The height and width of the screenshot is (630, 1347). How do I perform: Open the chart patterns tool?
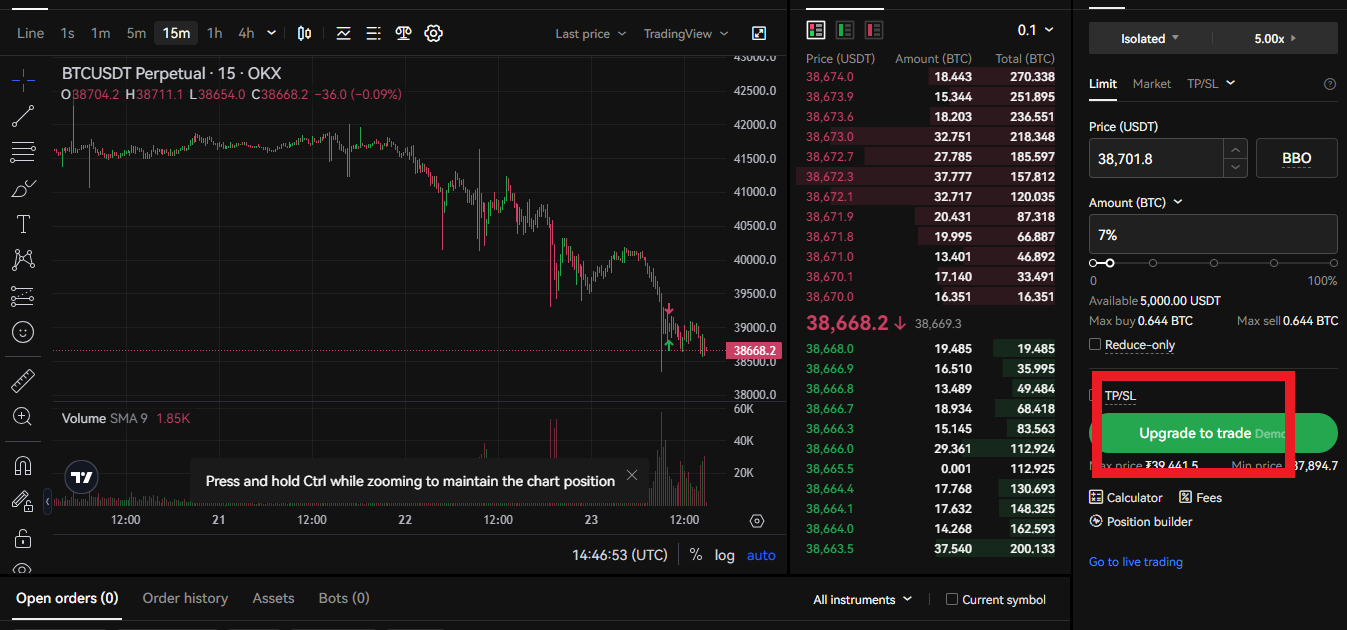(23, 260)
